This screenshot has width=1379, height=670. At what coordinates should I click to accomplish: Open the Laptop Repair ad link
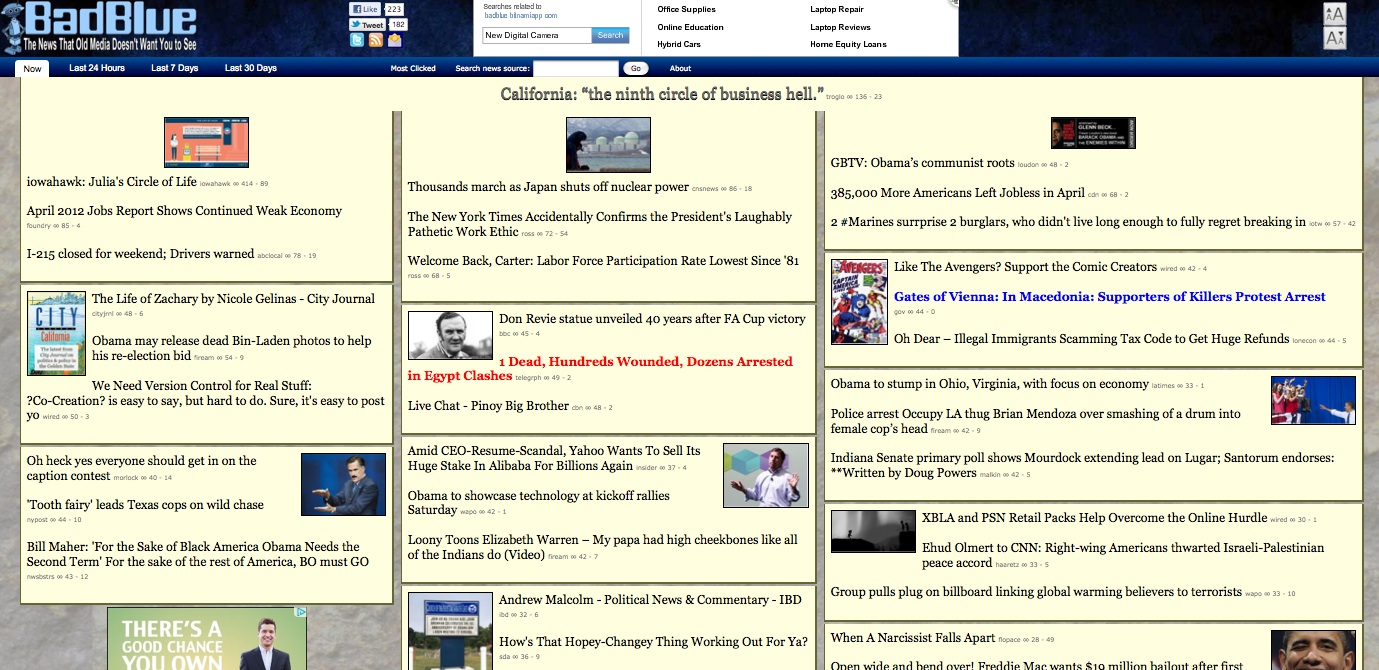tap(837, 10)
